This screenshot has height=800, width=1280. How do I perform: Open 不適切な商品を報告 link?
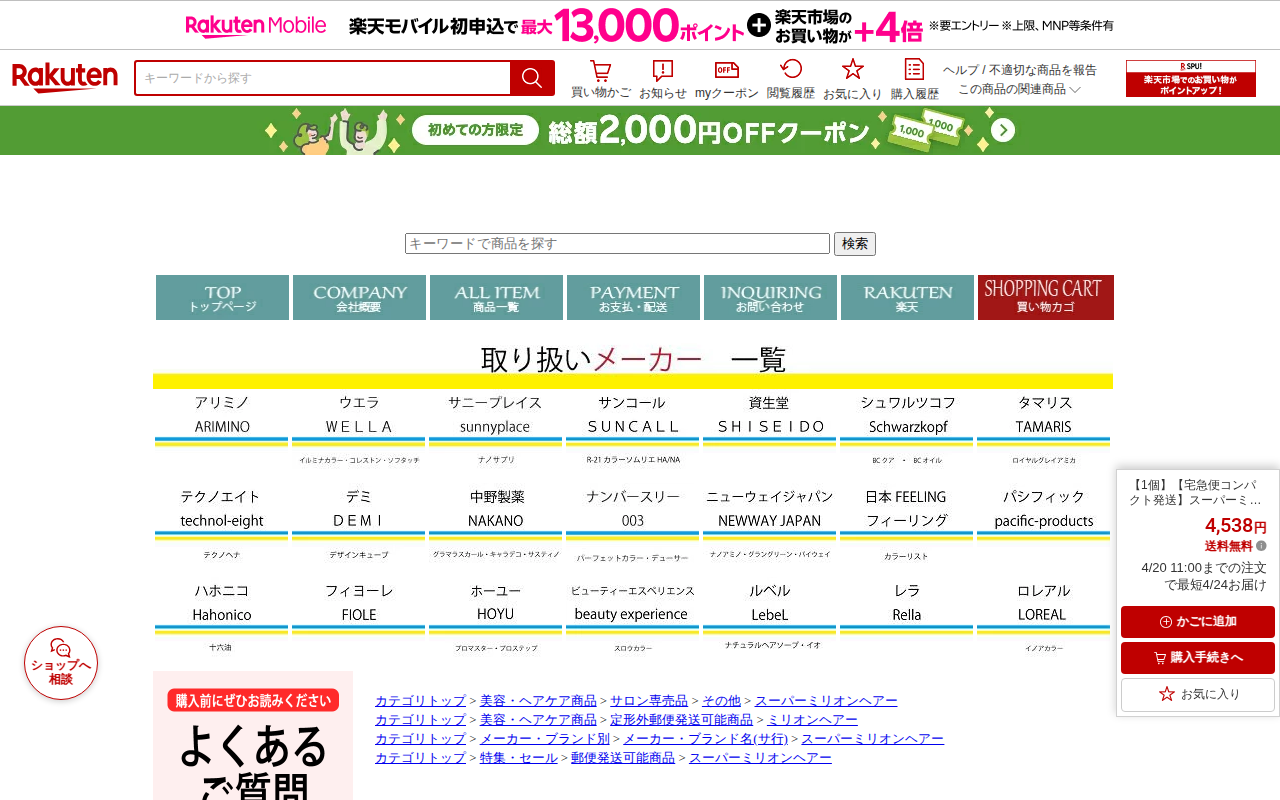(x=1043, y=70)
